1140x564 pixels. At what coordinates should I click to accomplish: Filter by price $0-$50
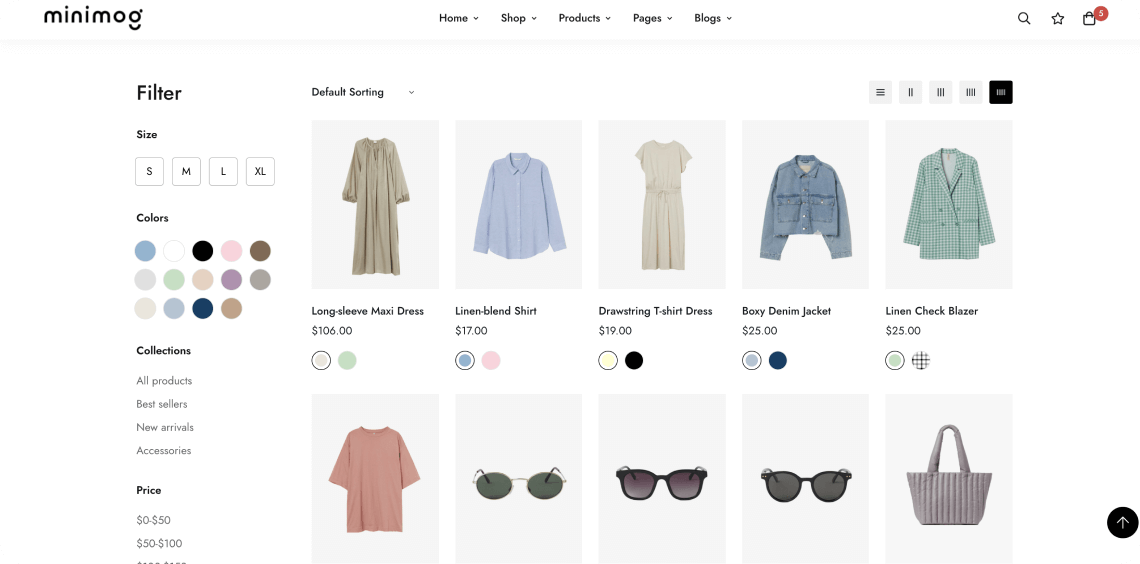tap(153, 520)
